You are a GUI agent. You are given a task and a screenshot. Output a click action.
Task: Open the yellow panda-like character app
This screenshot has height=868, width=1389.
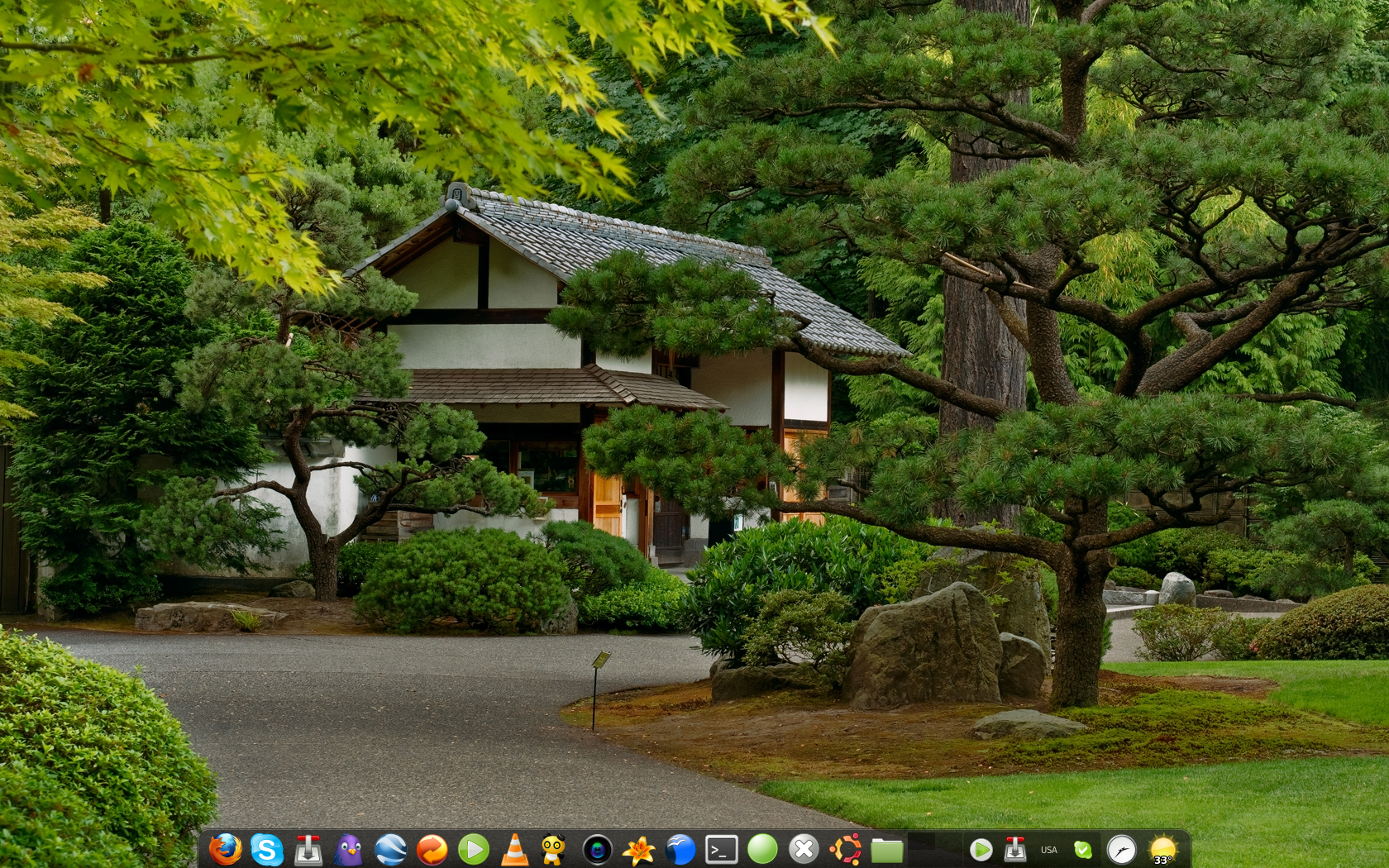pyautogui.click(x=553, y=849)
